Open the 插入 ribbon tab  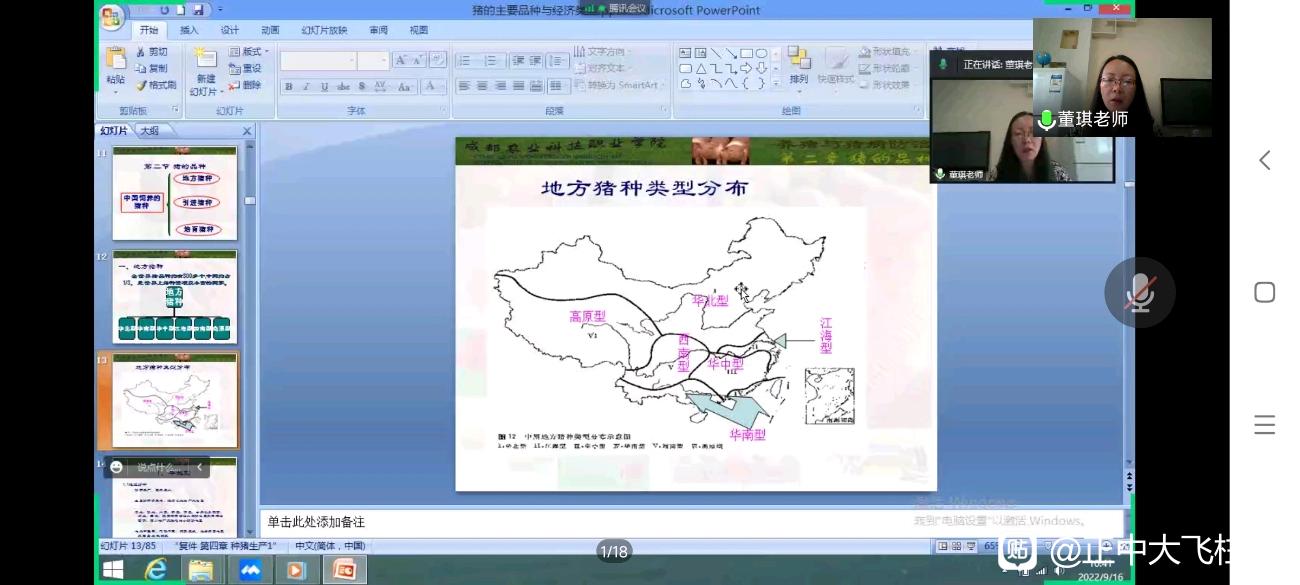click(189, 30)
